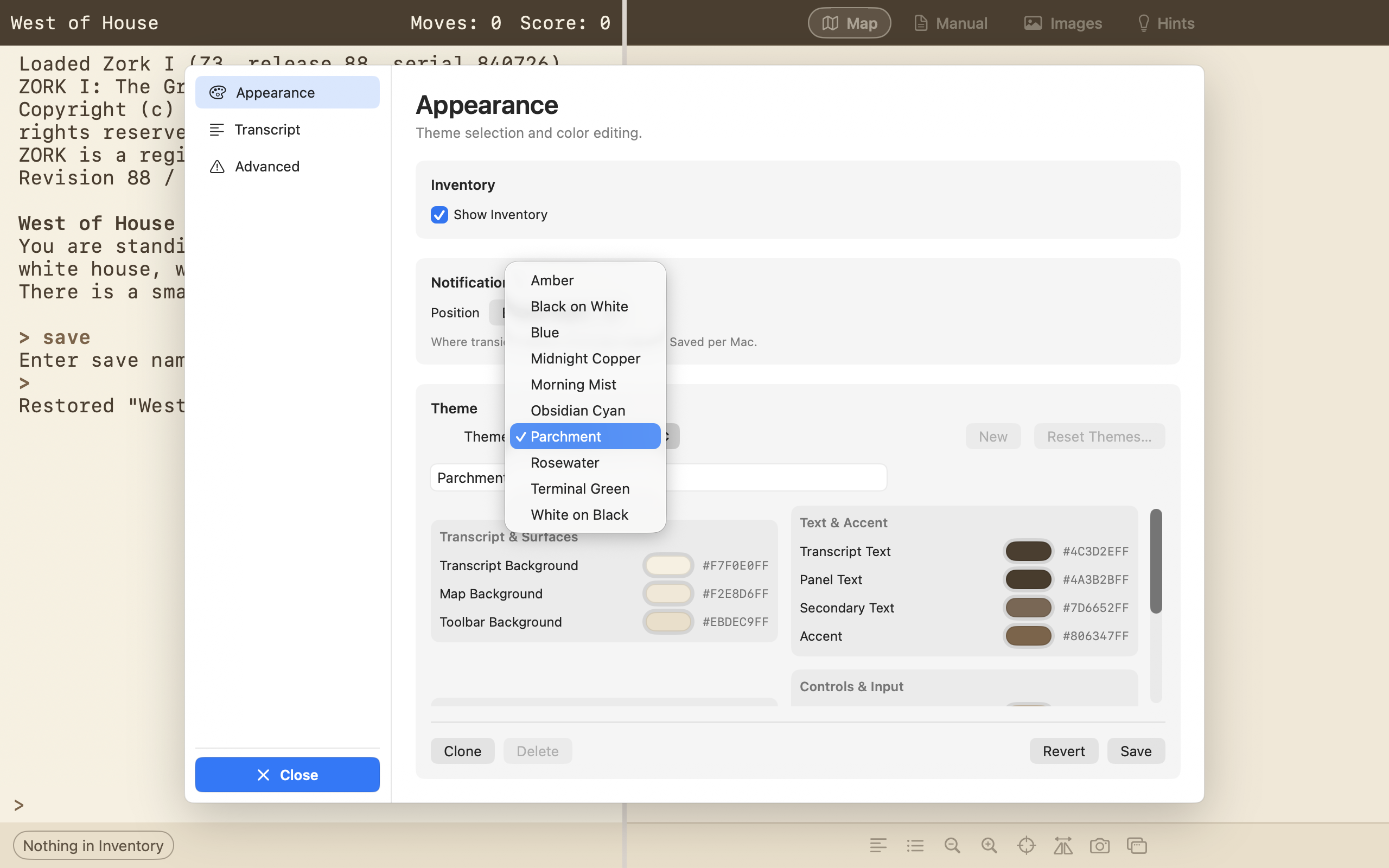Screen dimensions: 1389x868
Task: Zoom out the map with minus magnifier
Action: [x=952, y=846]
